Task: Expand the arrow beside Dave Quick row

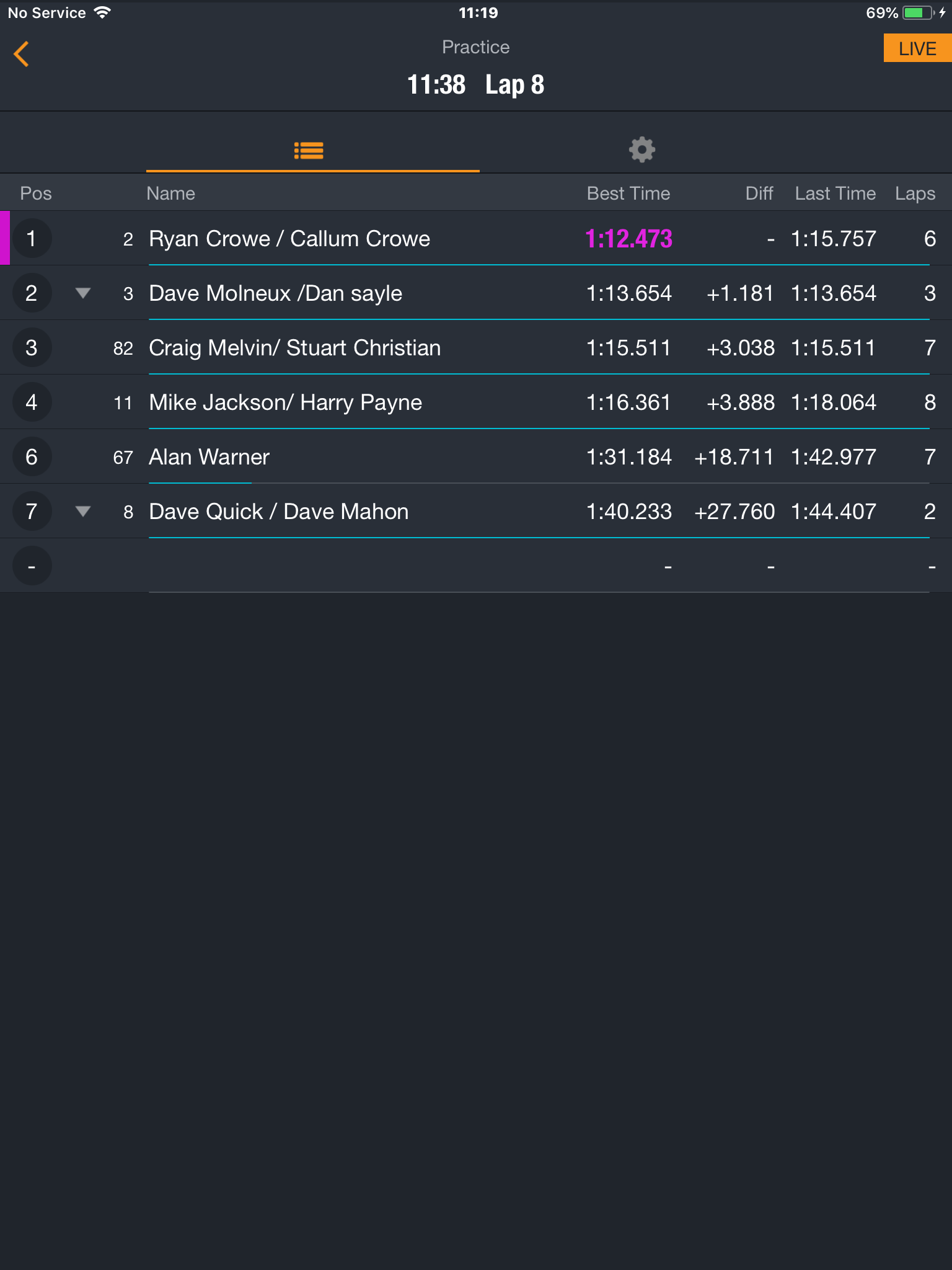Action: point(83,512)
